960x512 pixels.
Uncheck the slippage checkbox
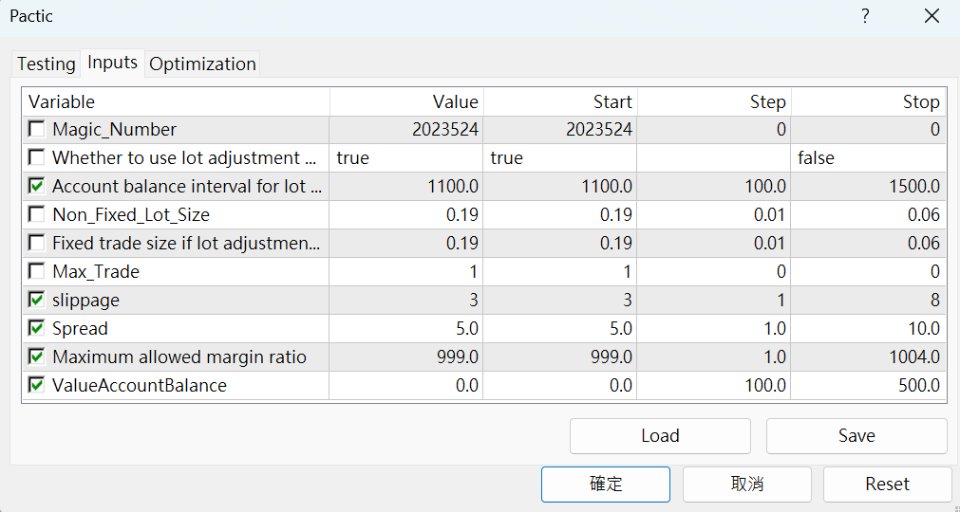pyautogui.click(x=37, y=299)
